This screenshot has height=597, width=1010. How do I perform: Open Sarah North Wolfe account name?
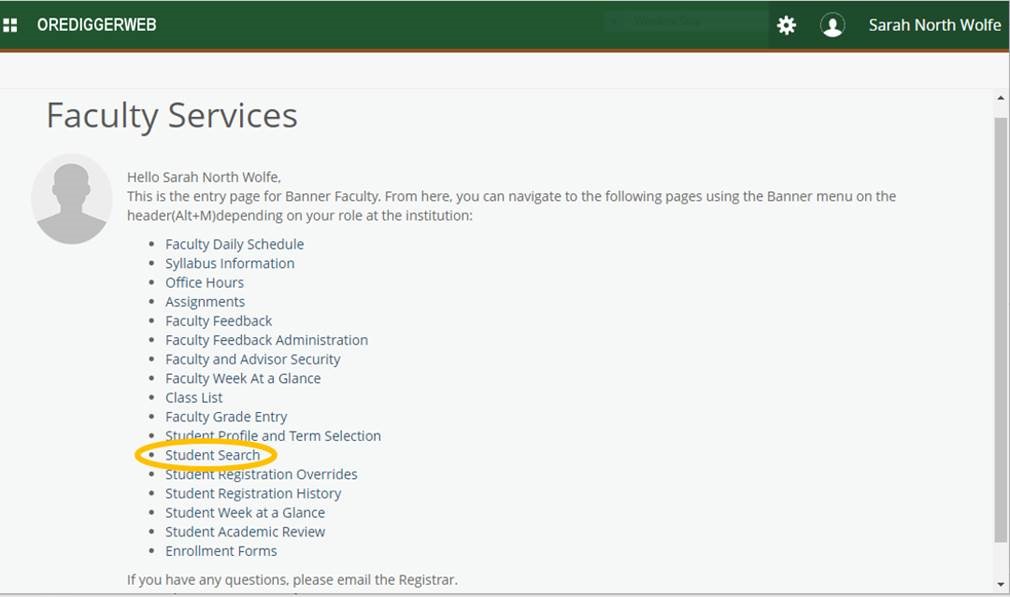934,26
